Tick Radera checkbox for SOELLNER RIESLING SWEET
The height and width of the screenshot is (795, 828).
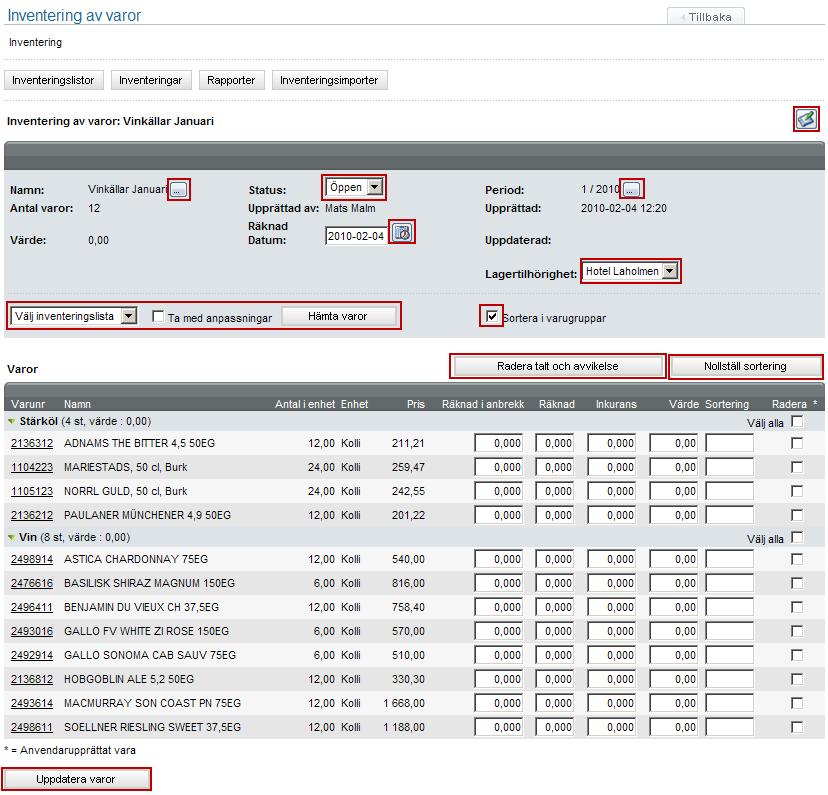[x=797, y=727]
